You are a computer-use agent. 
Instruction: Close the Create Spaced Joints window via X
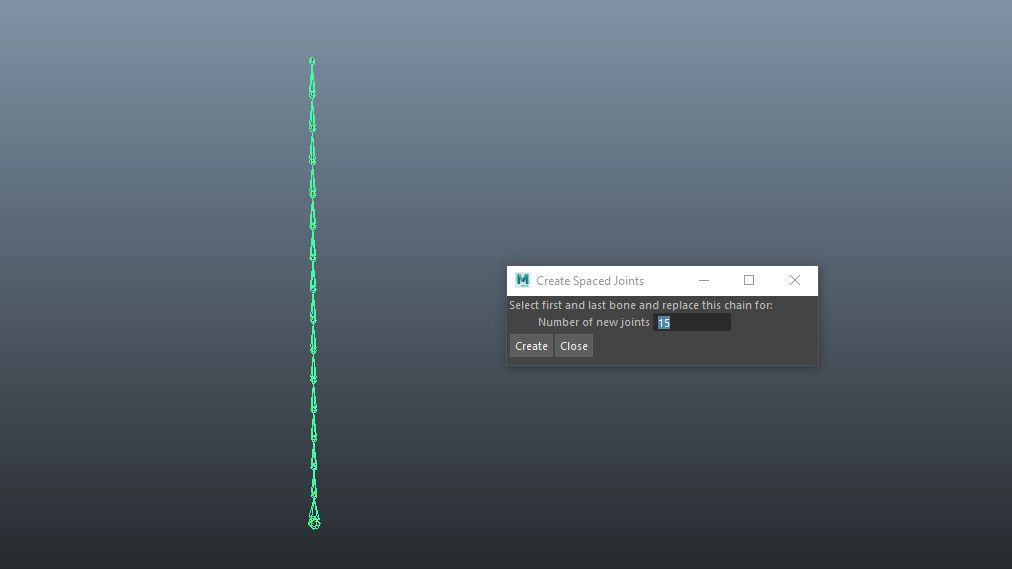pyautogui.click(x=794, y=280)
